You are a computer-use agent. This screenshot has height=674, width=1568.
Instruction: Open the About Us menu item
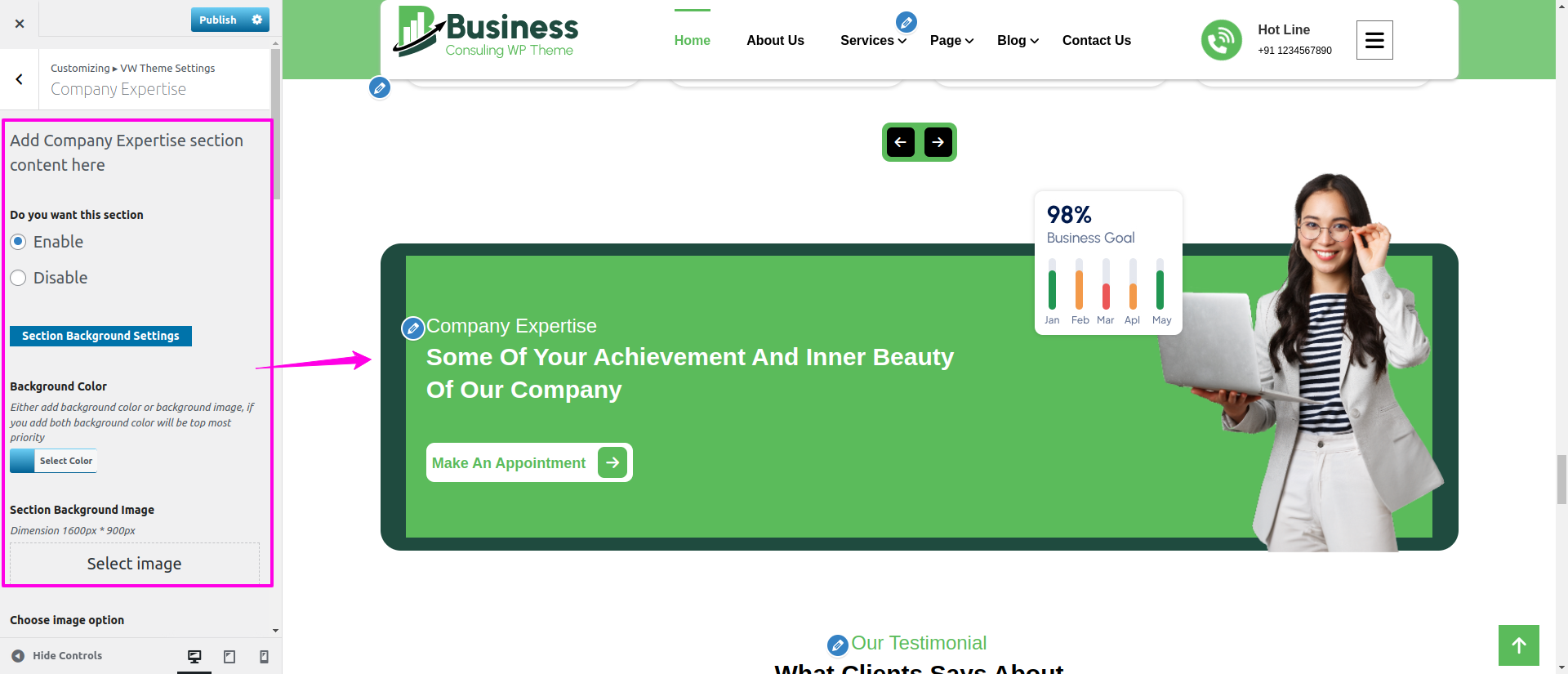click(775, 41)
